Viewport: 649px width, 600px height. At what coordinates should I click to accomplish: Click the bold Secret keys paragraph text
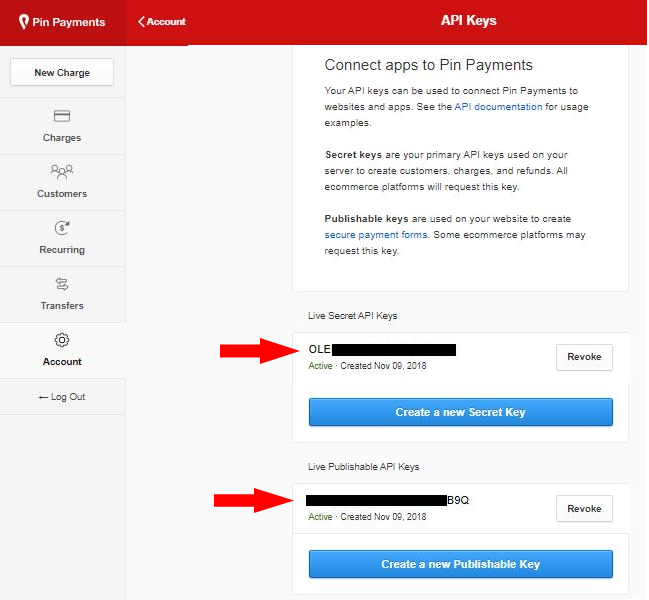tap(353, 155)
